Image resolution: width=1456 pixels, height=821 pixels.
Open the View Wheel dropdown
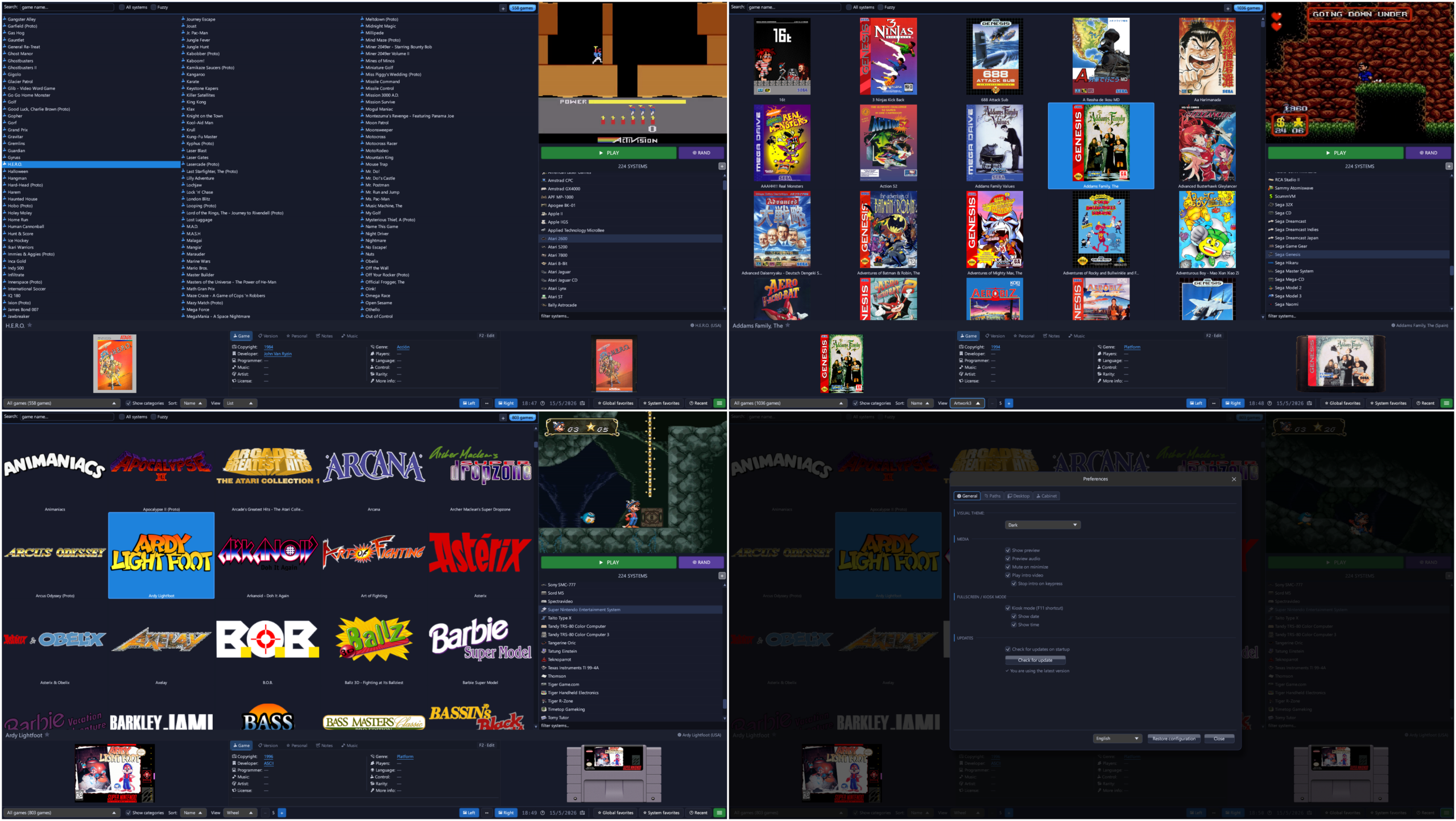[240, 812]
